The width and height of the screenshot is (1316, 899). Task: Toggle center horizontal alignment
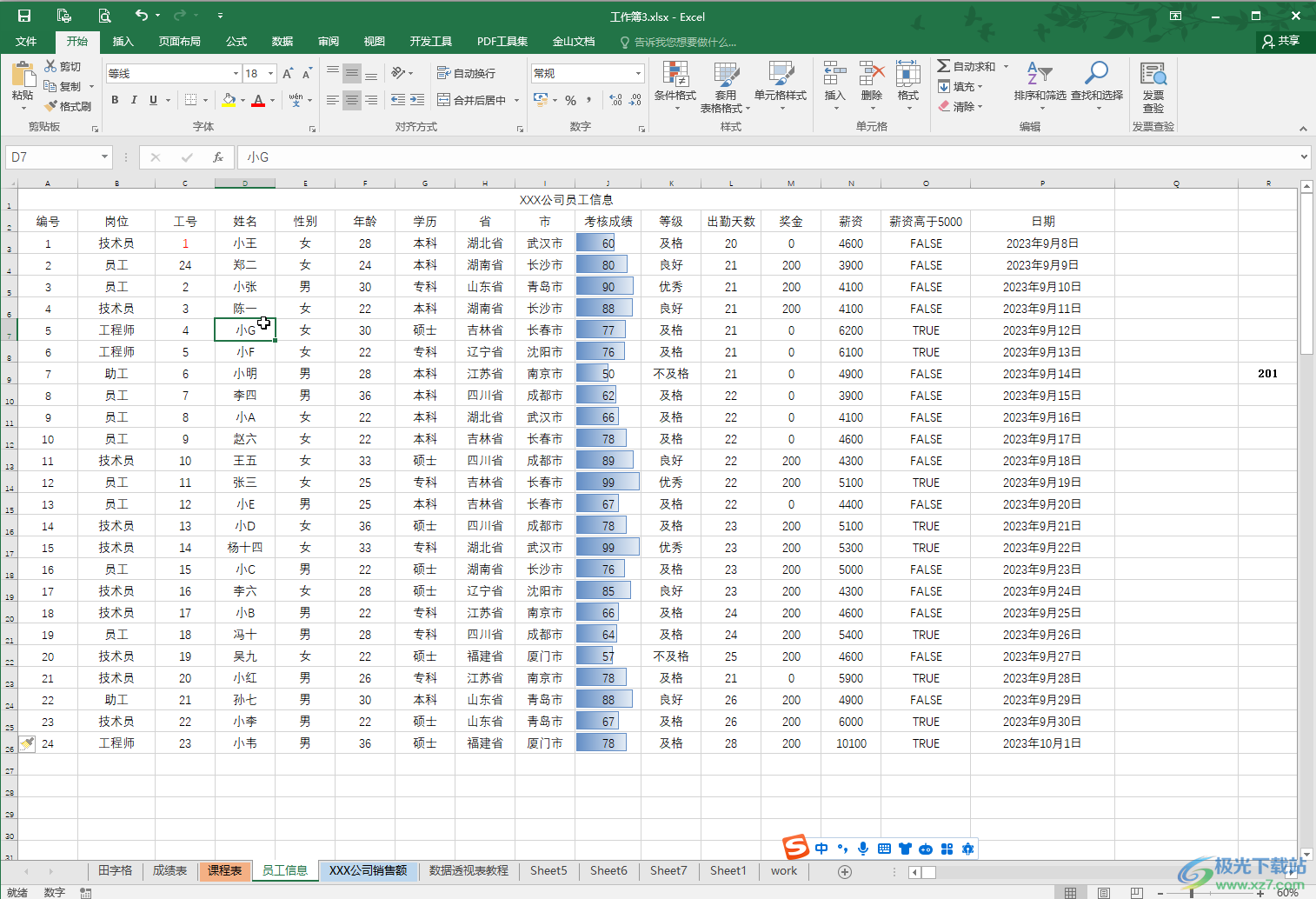click(352, 100)
